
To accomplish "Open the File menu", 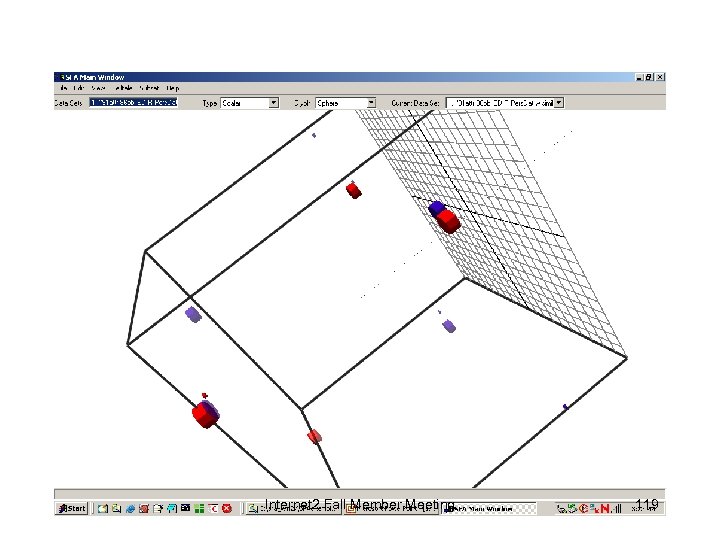I will tap(63, 88).
